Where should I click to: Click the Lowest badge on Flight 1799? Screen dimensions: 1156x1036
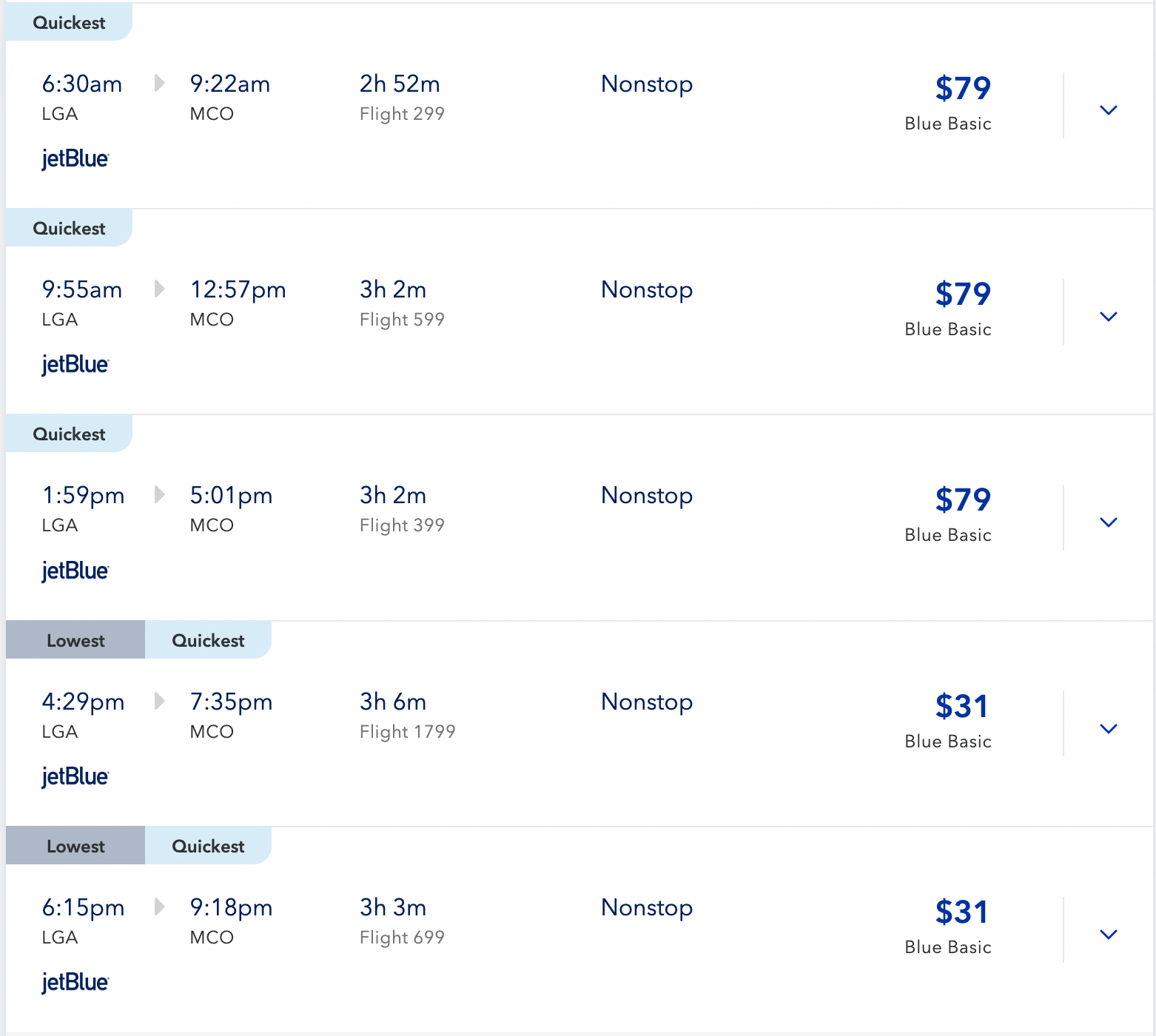click(x=75, y=639)
